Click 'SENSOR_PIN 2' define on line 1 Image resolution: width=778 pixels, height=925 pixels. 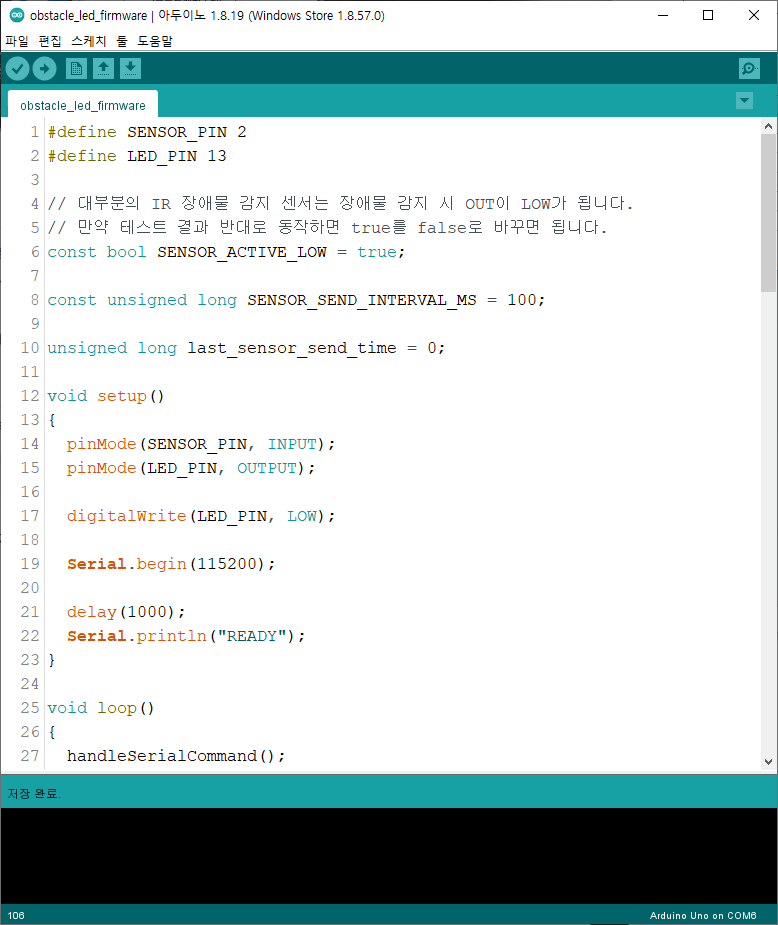[x=186, y=132]
